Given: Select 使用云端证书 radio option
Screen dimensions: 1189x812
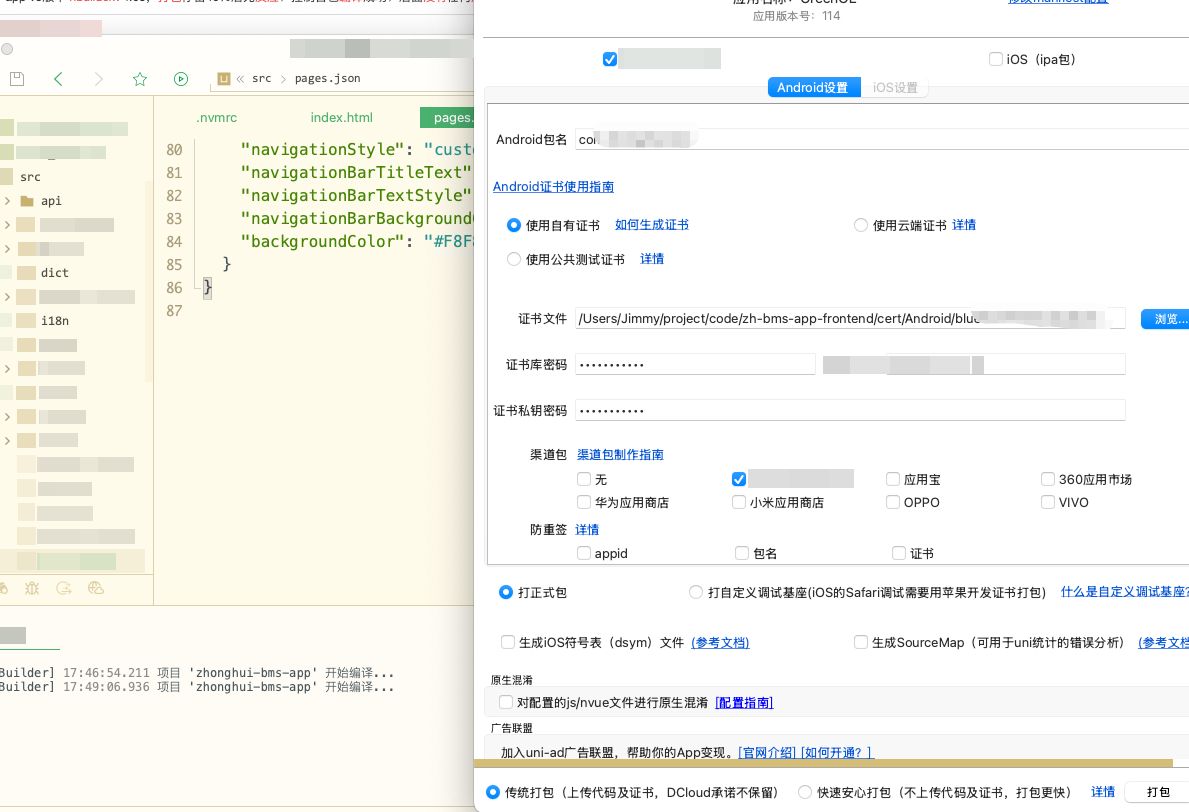Looking at the screenshot, I should 861,225.
